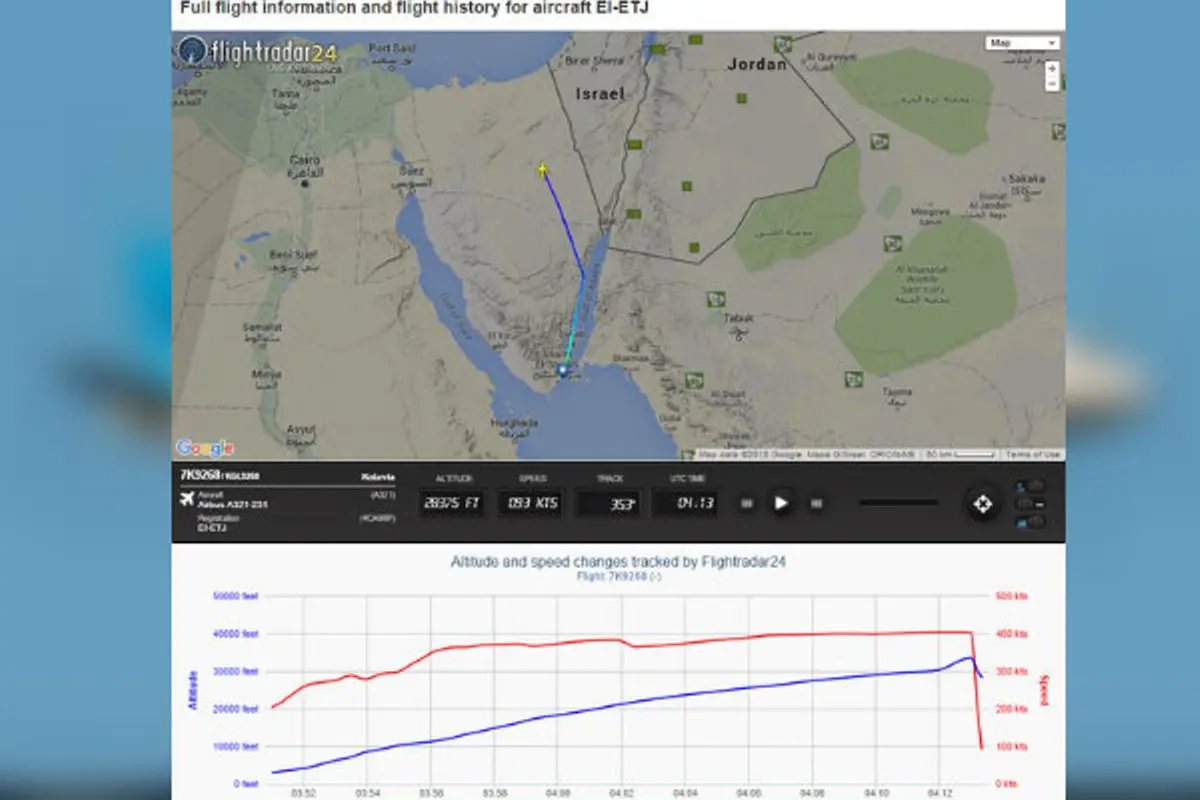Viewport: 1200px width, 800px height.
Task: Click the Altitude axis label on chart
Action: click(192, 690)
